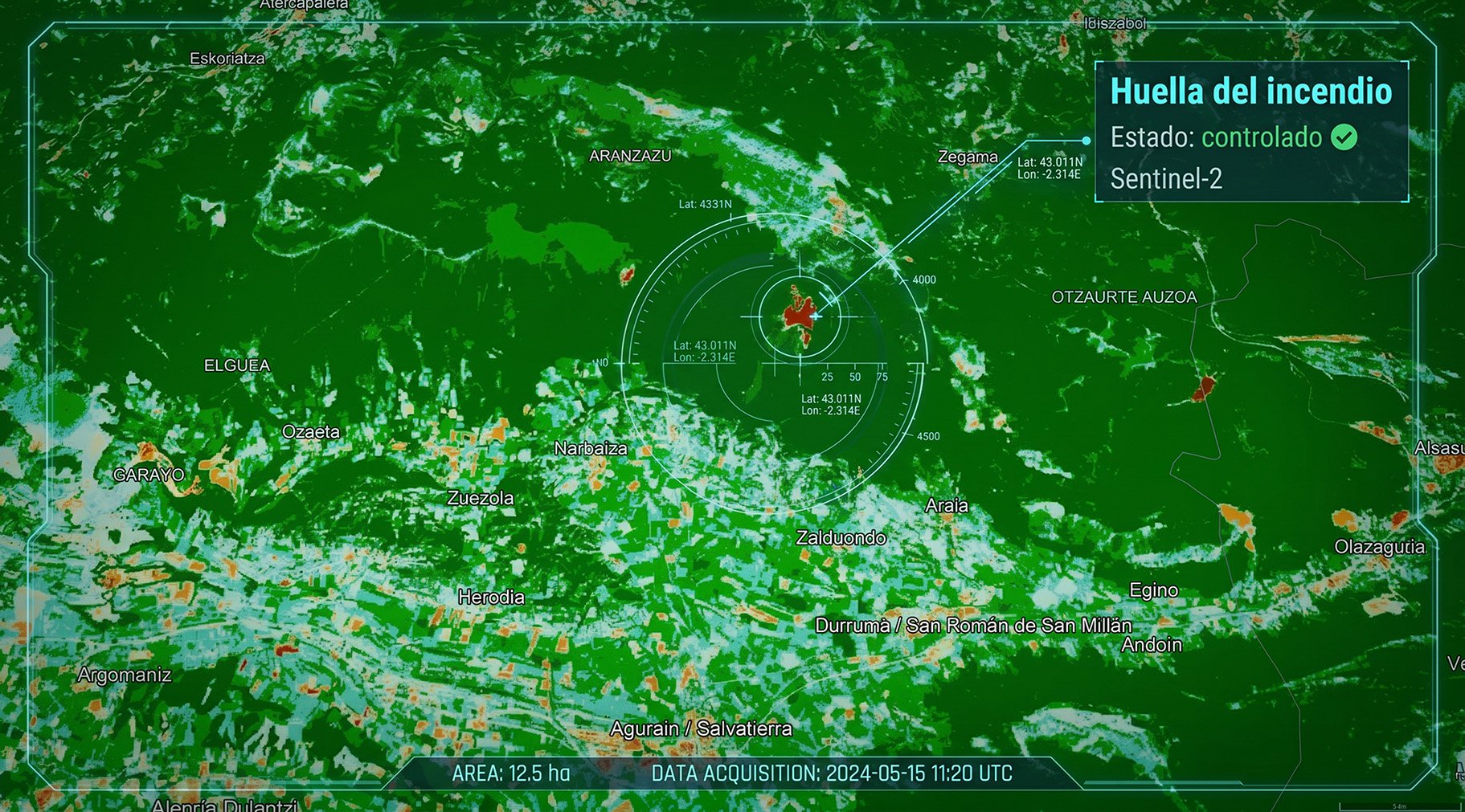
Task: Click the 50 tick on distance scale
Action: click(x=855, y=377)
